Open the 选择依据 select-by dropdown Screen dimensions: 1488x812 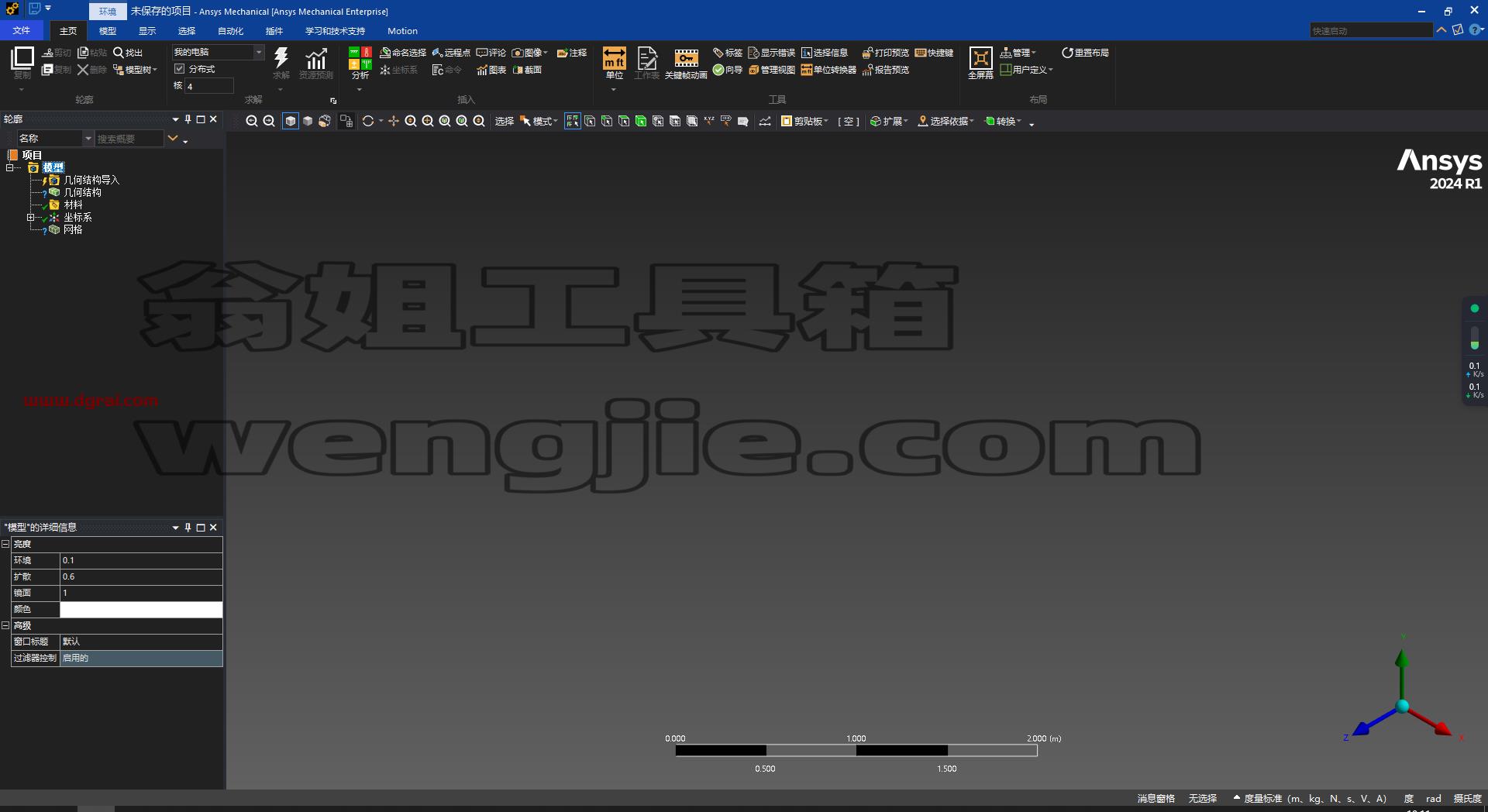point(945,121)
